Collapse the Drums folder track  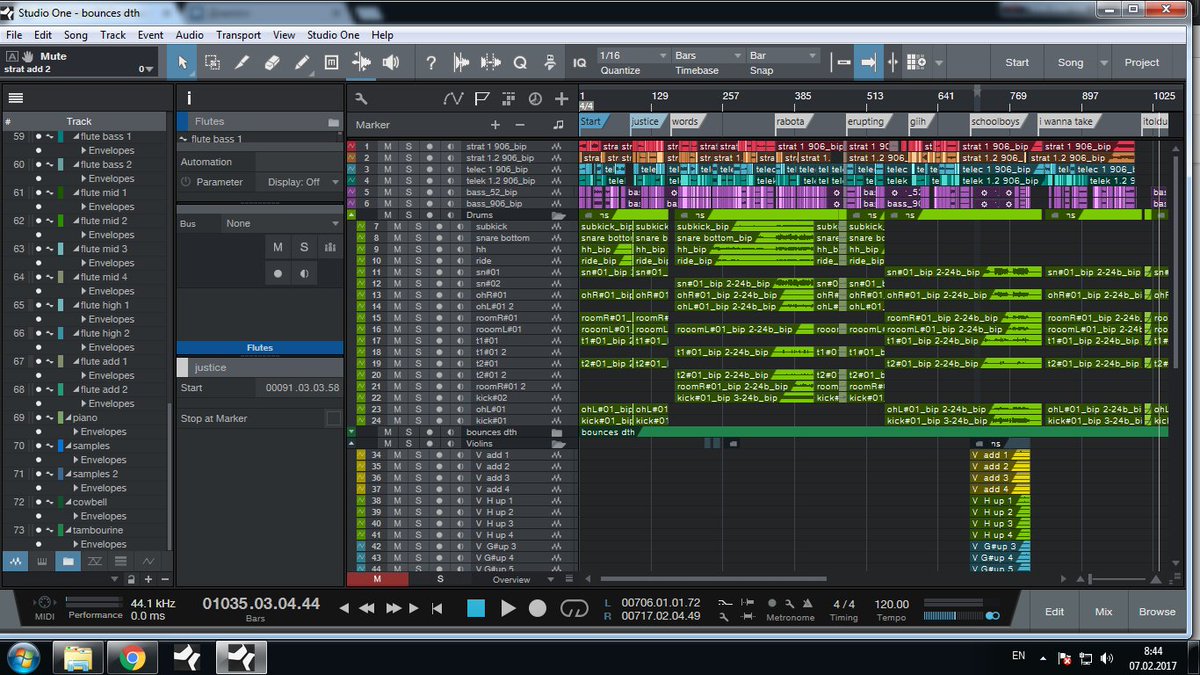351,215
